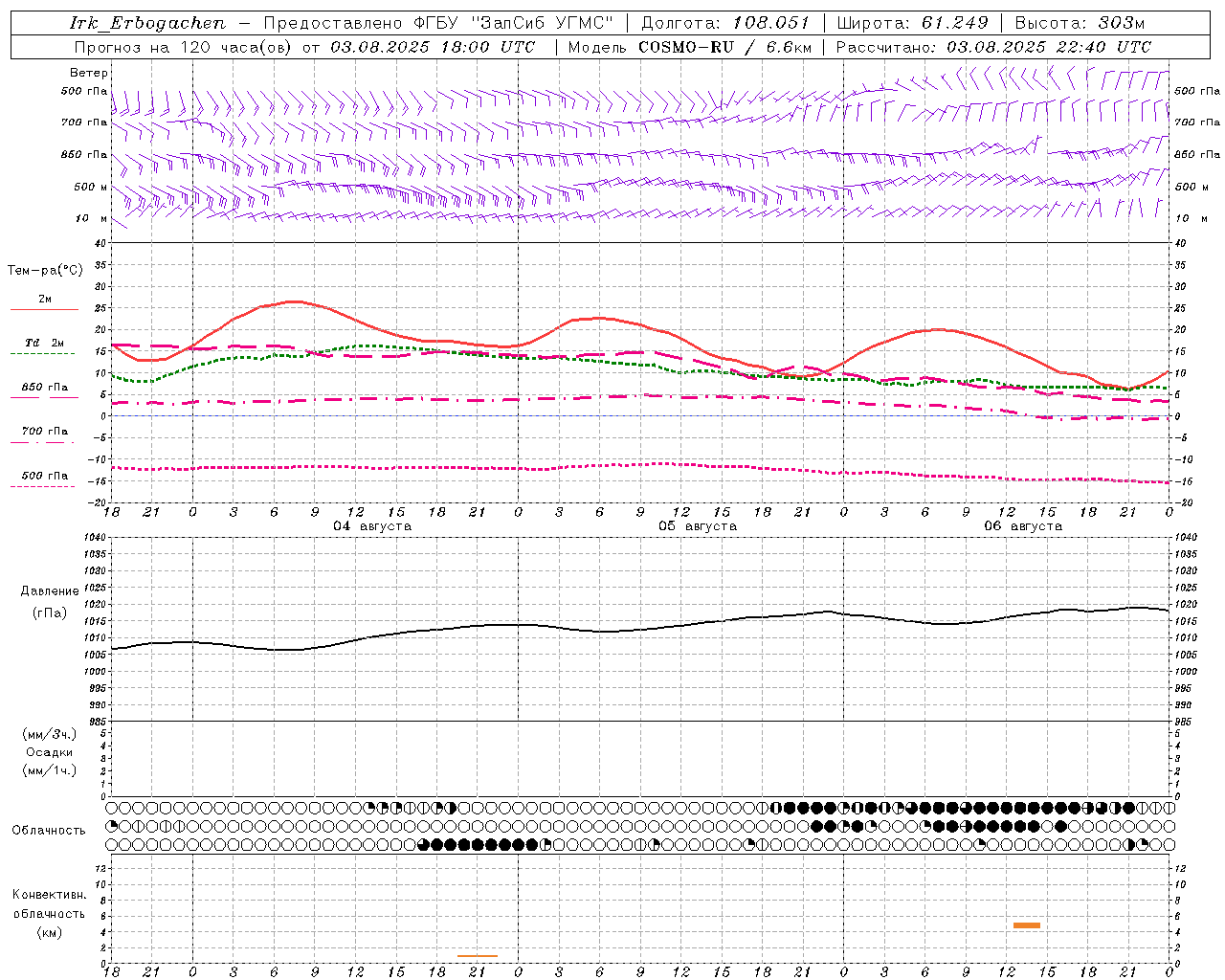Click the '850 гПа' temperature legend entry
The width and height of the screenshot is (1225, 980).
pos(45,388)
